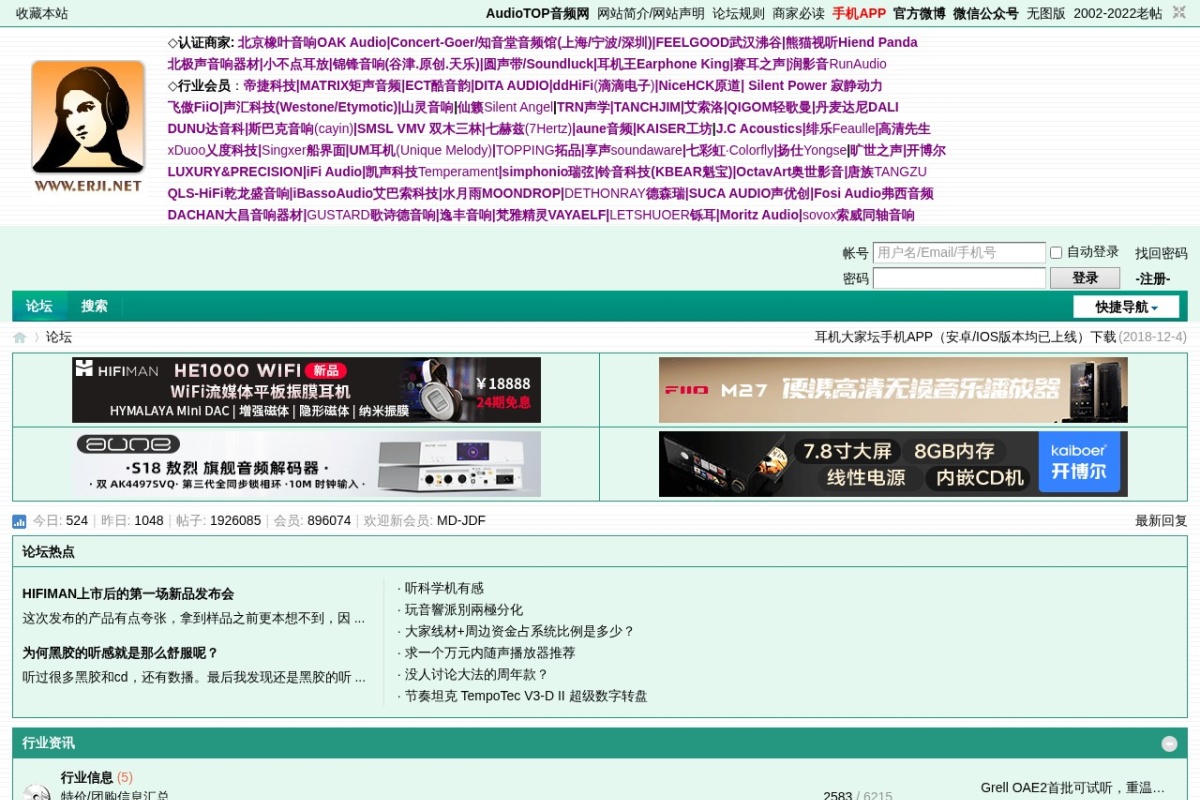The width and height of the screenshot is (1200, 800).
Task: Open thread 节奏坦克 TempoTec V3-D II 超级数字转盘
Action: click(x=526, y=696)
